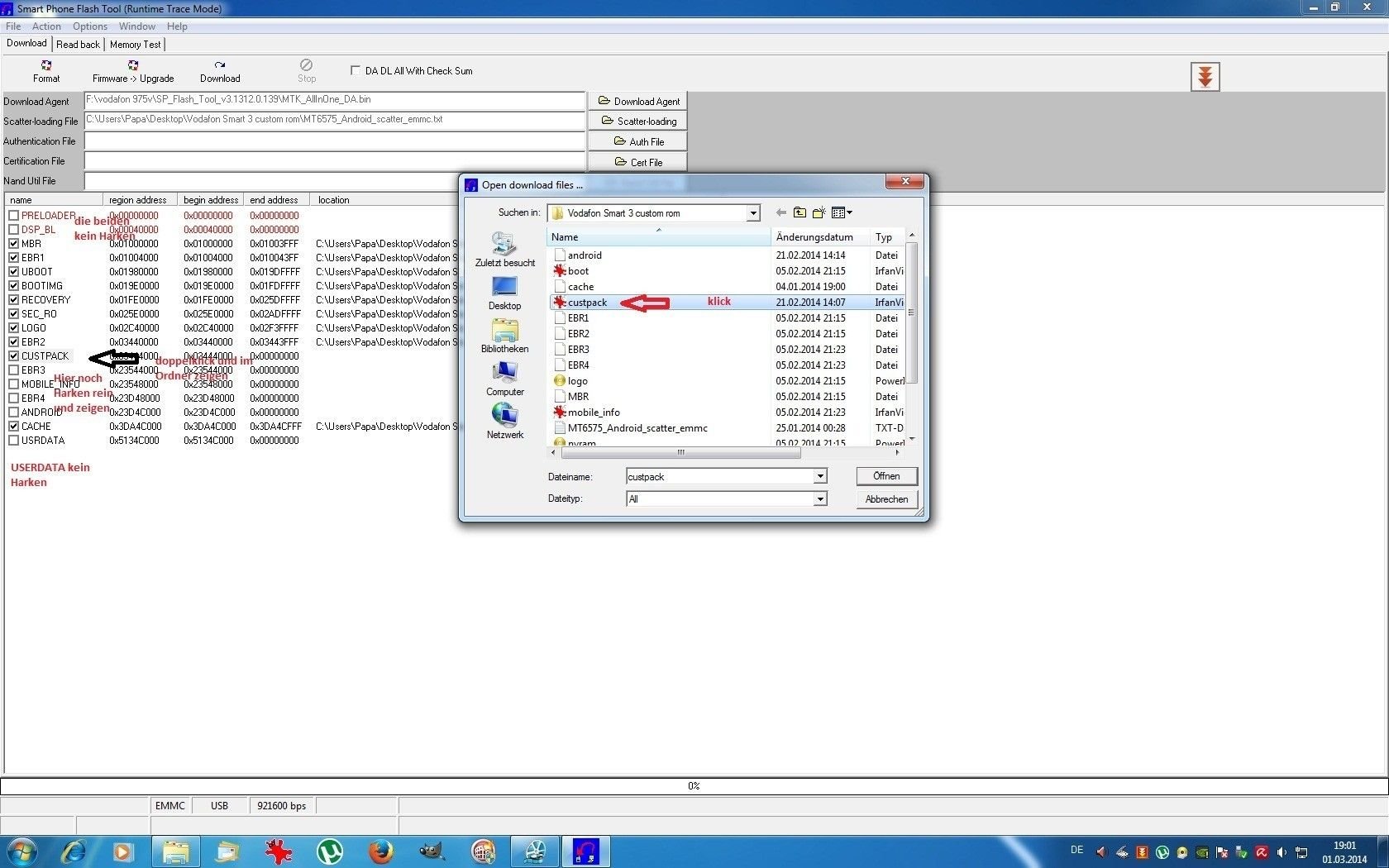Click the orange double-arrow download icon

1205,77
